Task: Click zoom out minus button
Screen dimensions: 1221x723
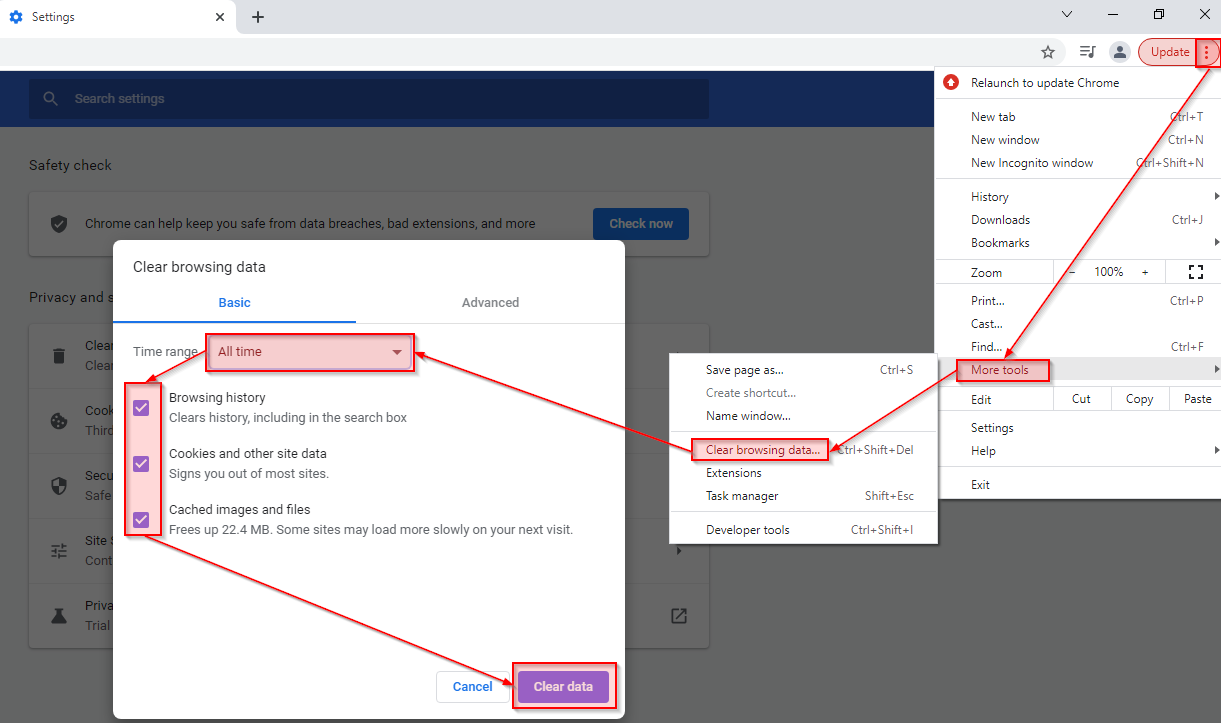Action: pyautogui.click(x=1072, y=272)
